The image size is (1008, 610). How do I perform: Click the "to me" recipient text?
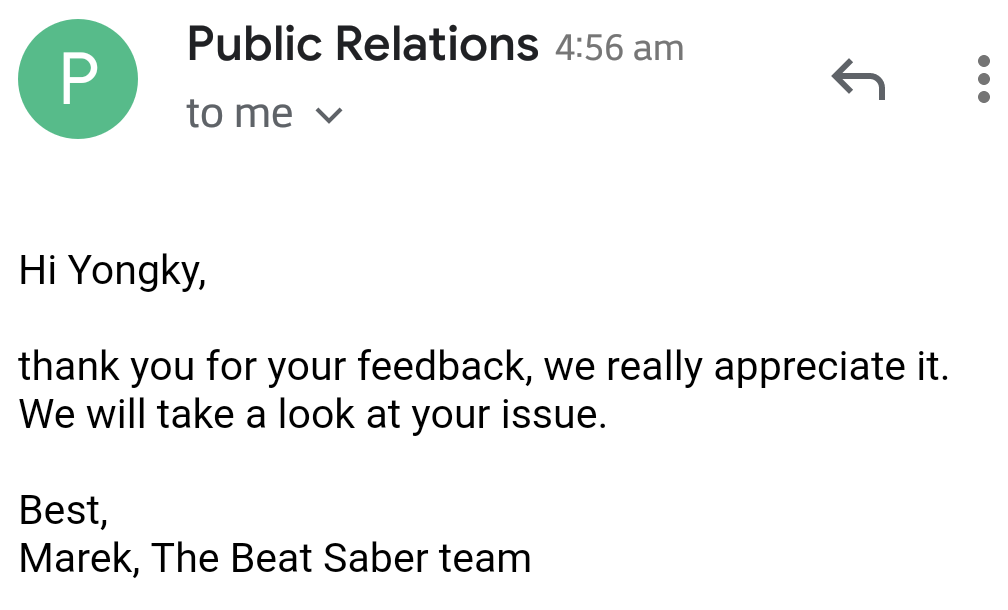click(239, 113)
